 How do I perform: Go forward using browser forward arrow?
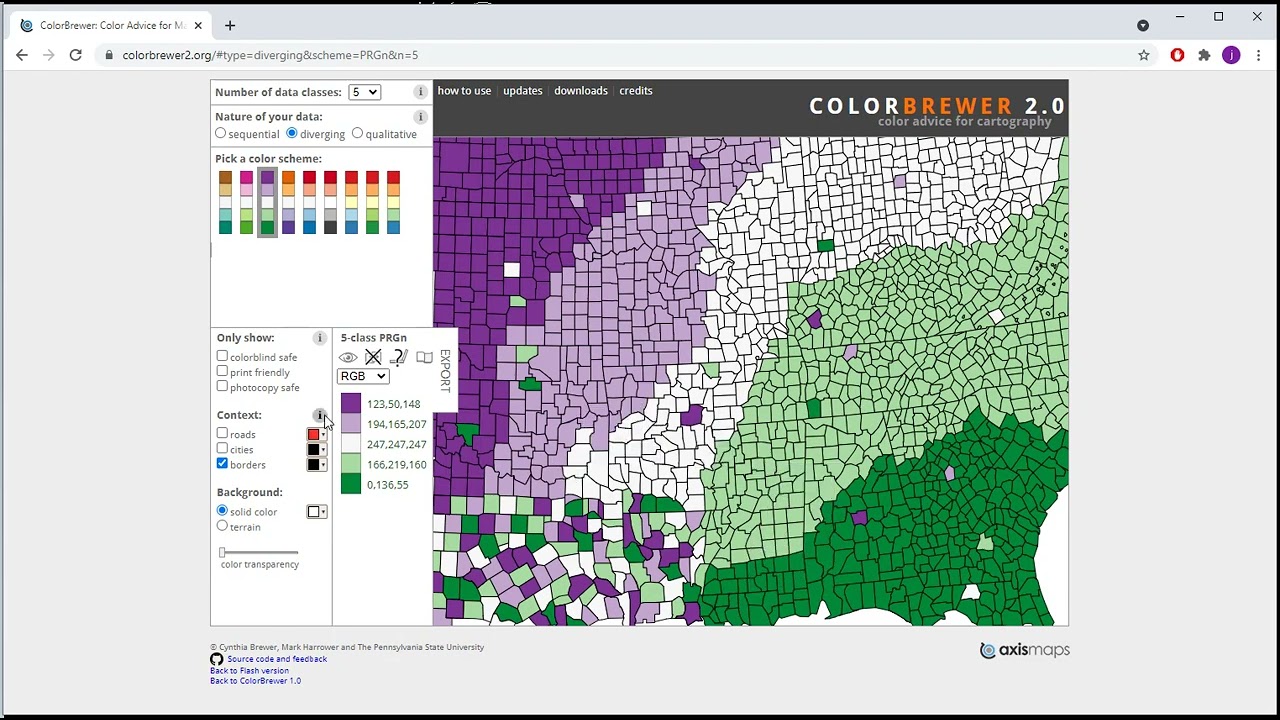(48, 55)
